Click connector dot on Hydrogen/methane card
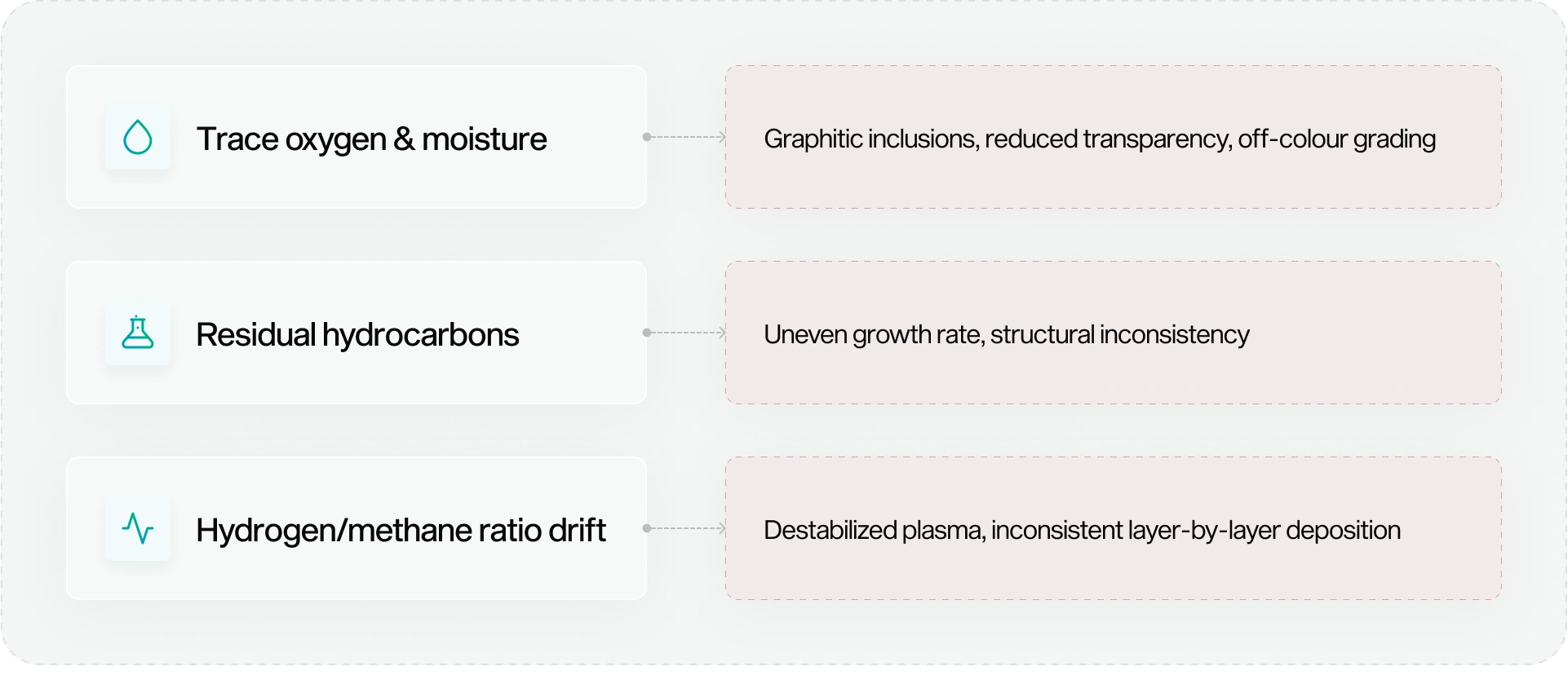1568x675 pixels. click(647, 528)
